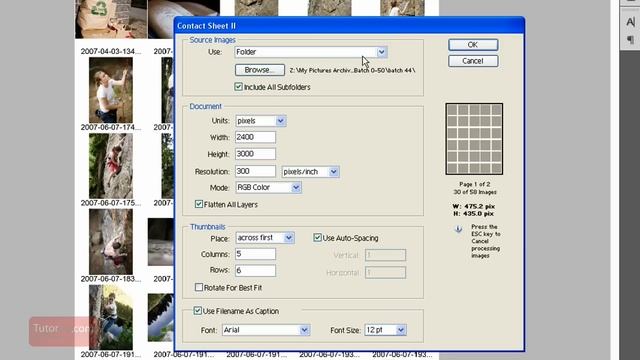The image size is (640, 360).
Task: Open the Use source dropdown showing Folder
Action: pos(311,52)
